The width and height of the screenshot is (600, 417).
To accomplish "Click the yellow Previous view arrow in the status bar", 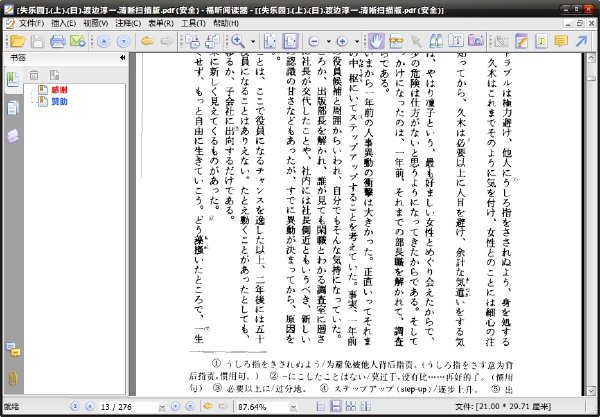I will click(x=208, y=406).
